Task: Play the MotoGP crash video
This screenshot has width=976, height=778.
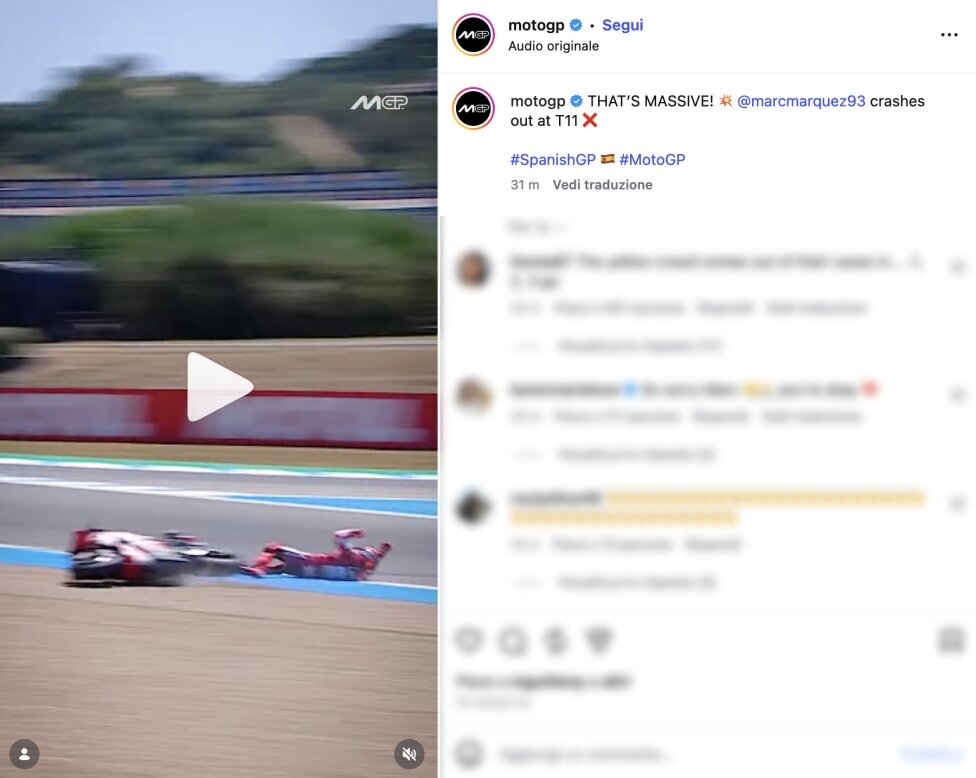Action: [220, 387]
